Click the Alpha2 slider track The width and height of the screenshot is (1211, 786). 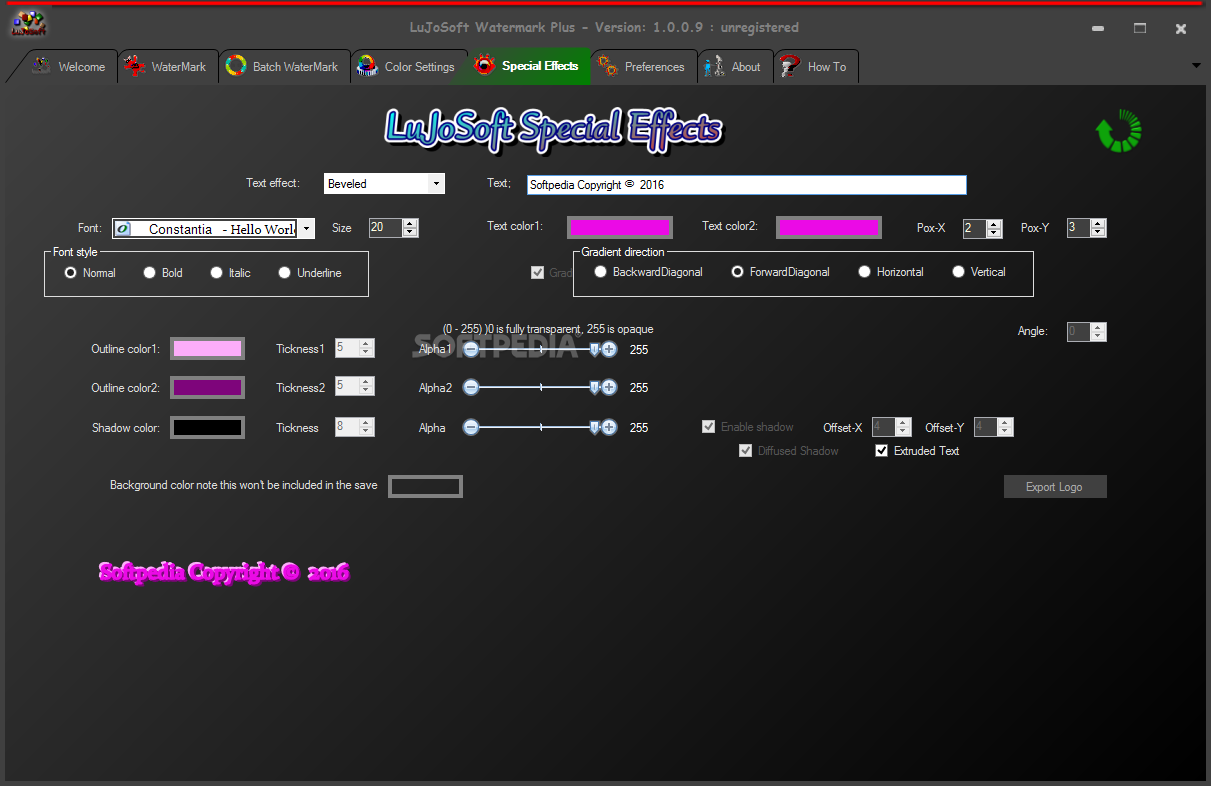pos(540,387)
